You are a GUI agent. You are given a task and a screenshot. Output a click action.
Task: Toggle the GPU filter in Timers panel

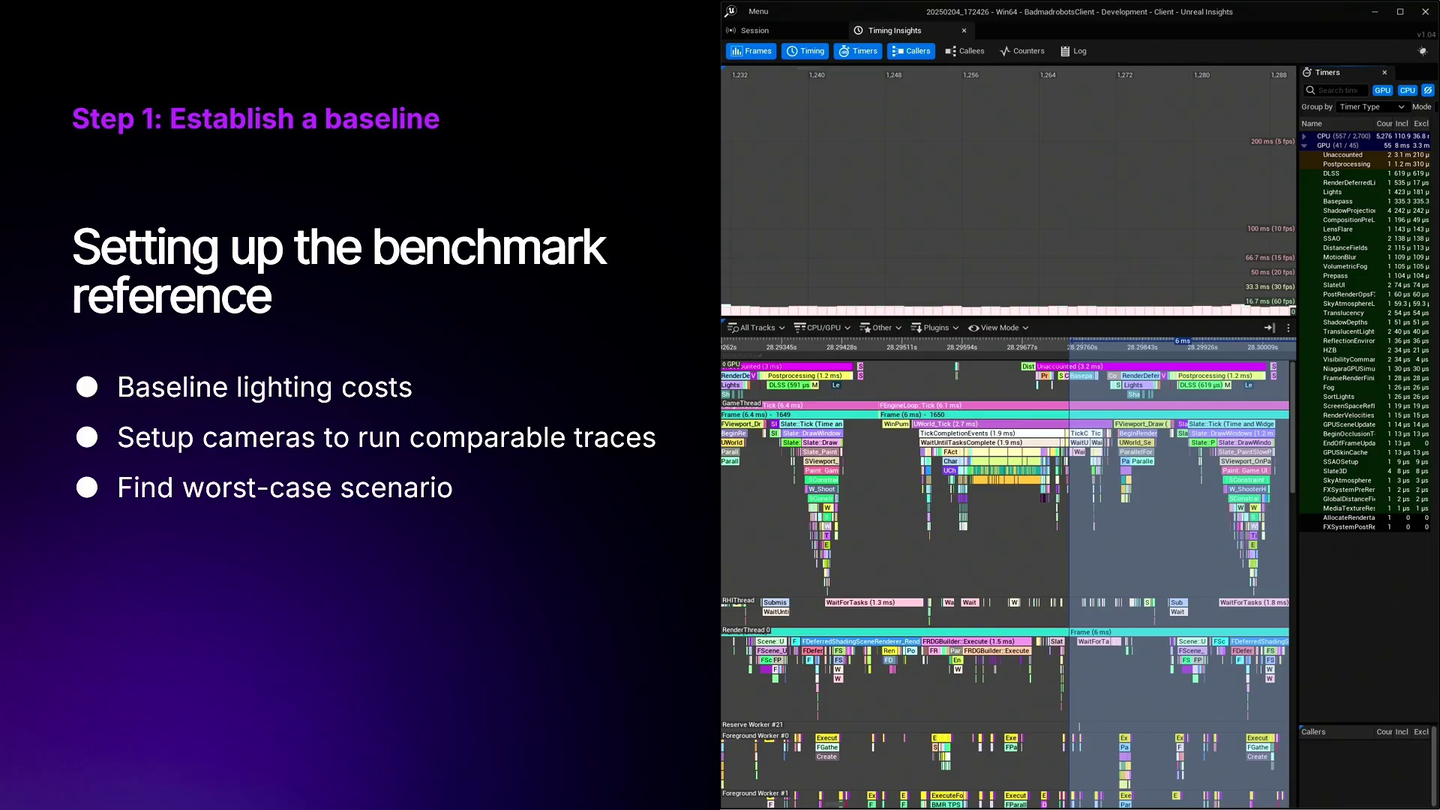pos(1382,90)
